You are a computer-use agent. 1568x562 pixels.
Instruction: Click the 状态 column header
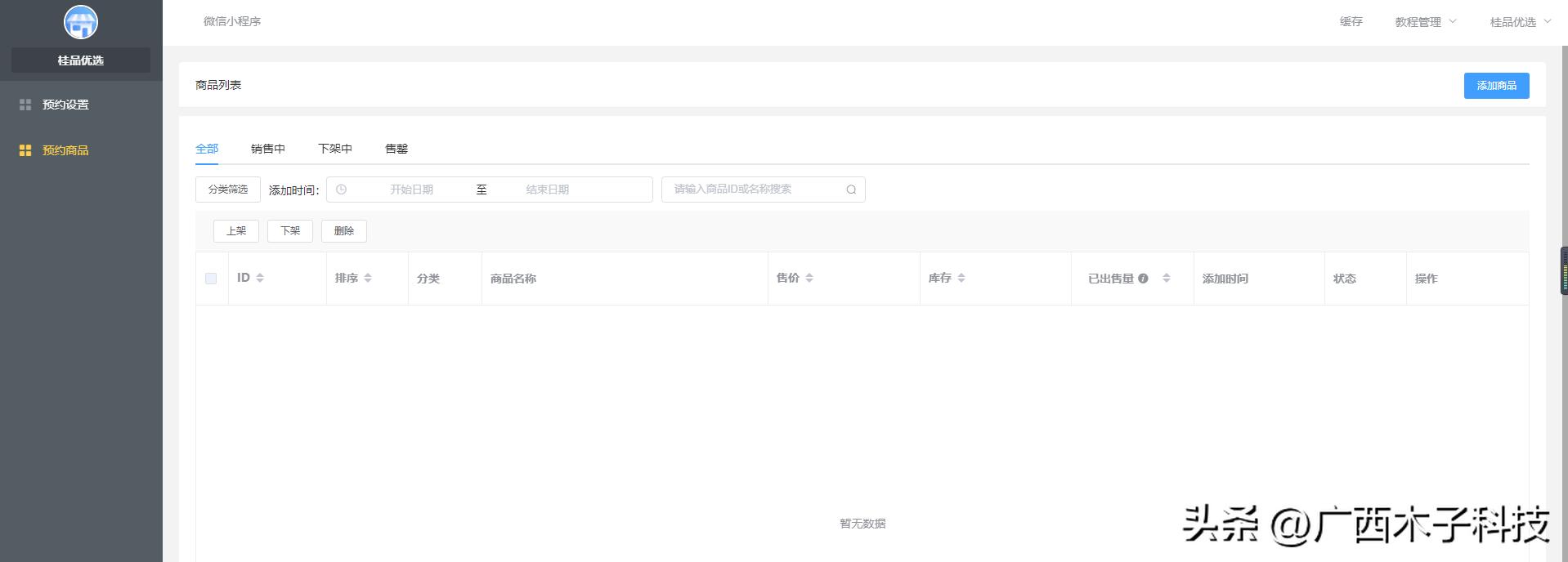1345,279
